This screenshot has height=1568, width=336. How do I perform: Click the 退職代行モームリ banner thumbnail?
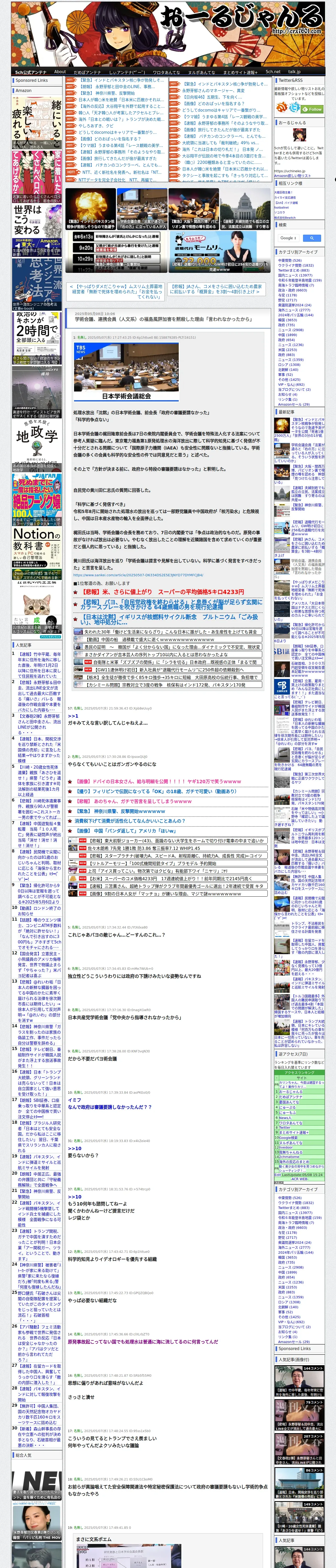[220, 251]
